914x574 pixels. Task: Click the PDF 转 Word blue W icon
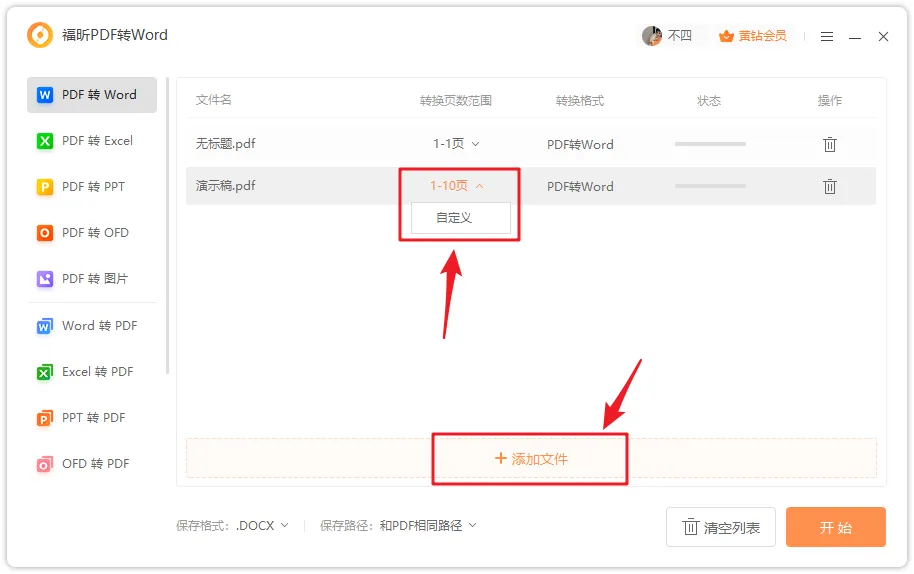pyautogui.click(x=45, y=95)
